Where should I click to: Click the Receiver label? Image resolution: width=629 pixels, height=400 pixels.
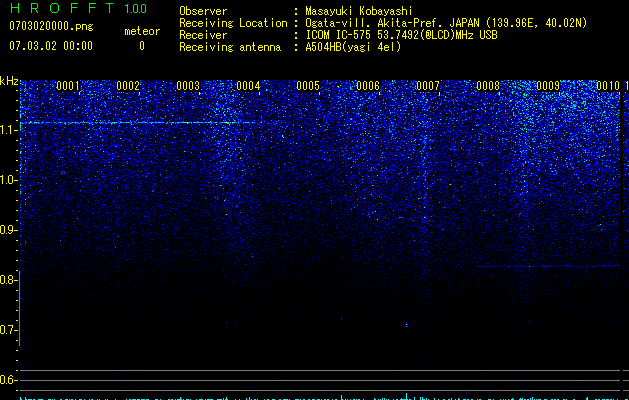tap(203, 35)
